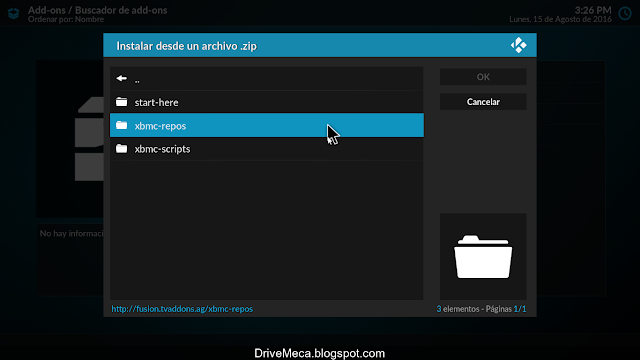The width and height of the screenshot is (640, 360).
Task: Click the 'Add-ons / Buscador de add-ons' breadcrumb
Action: [98, 10]
